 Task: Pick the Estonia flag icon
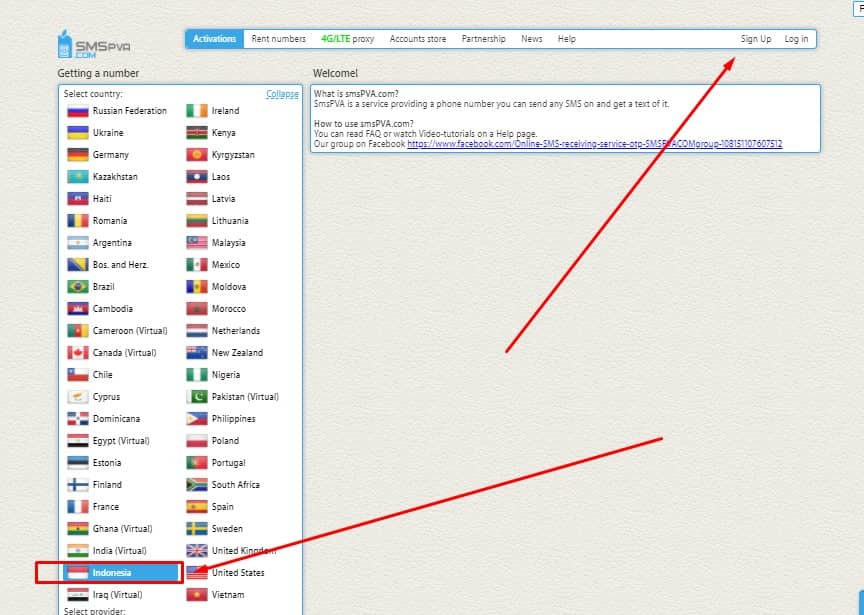pos(78,463)
